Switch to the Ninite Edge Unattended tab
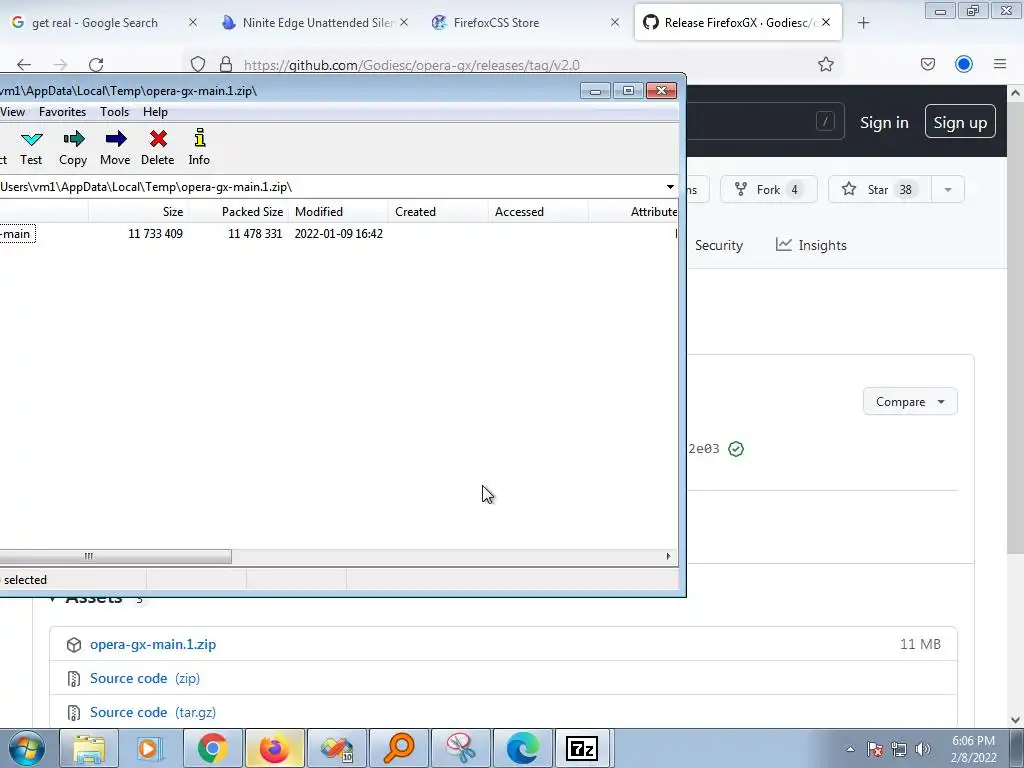1024x768 pixels. [315, 23]
